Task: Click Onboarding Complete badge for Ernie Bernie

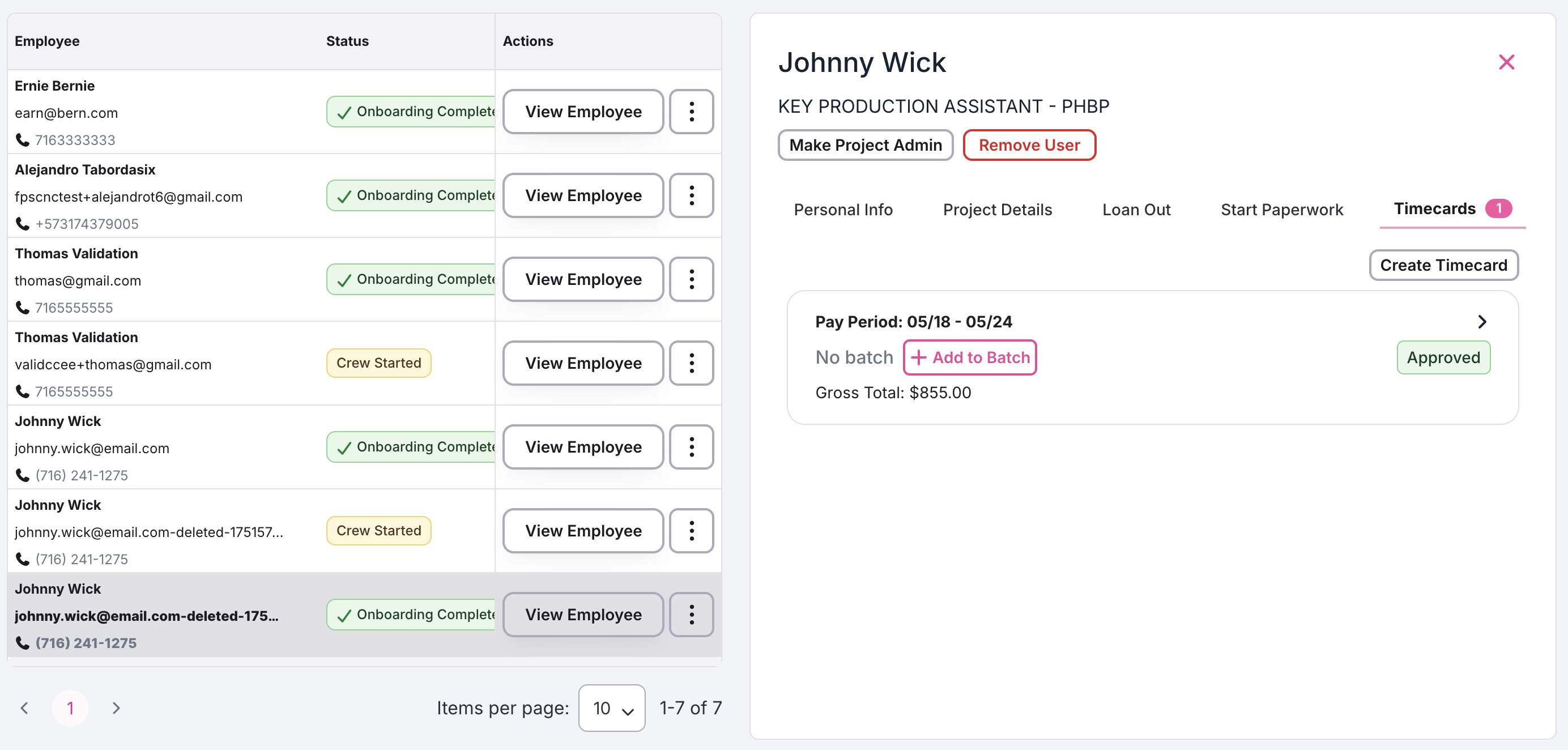Action: pos(411,112)
